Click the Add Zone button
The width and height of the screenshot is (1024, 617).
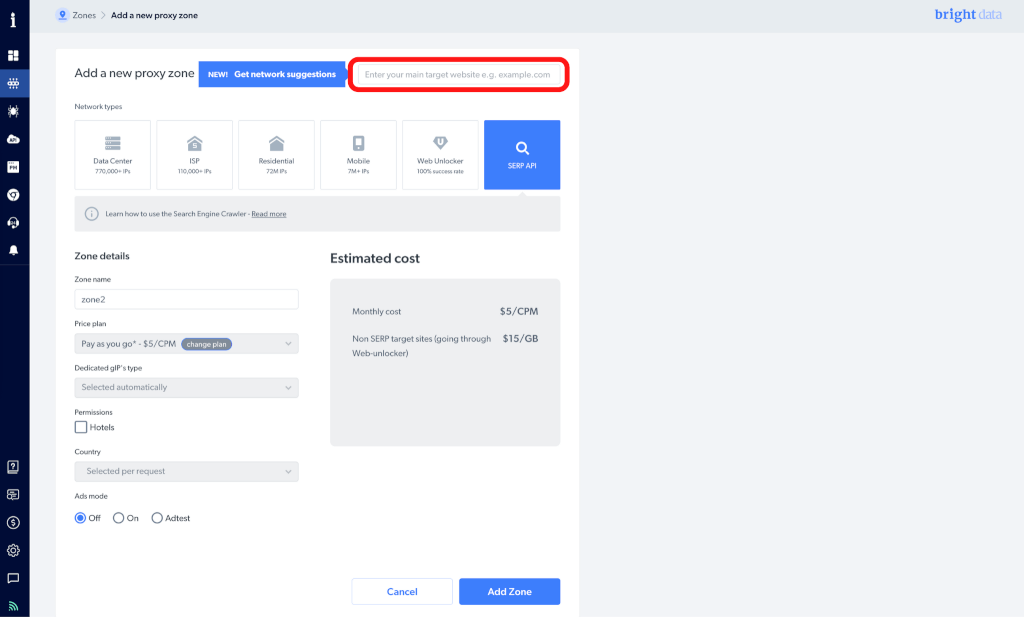click(509, 592)
